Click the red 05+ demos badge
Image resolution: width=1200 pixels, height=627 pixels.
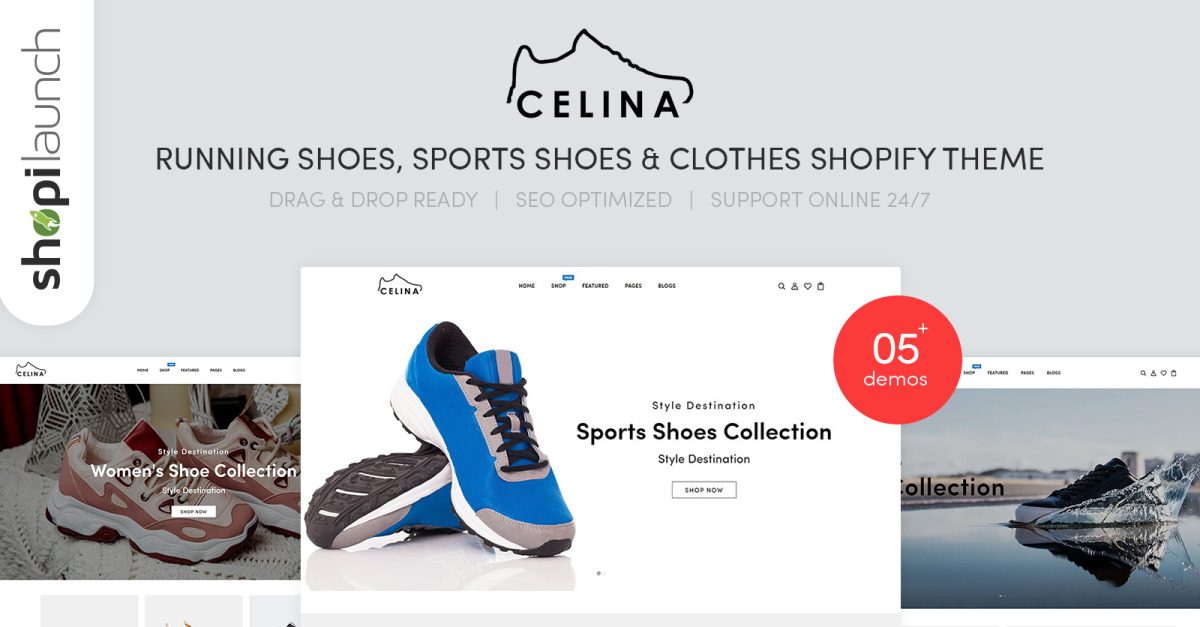897,360
